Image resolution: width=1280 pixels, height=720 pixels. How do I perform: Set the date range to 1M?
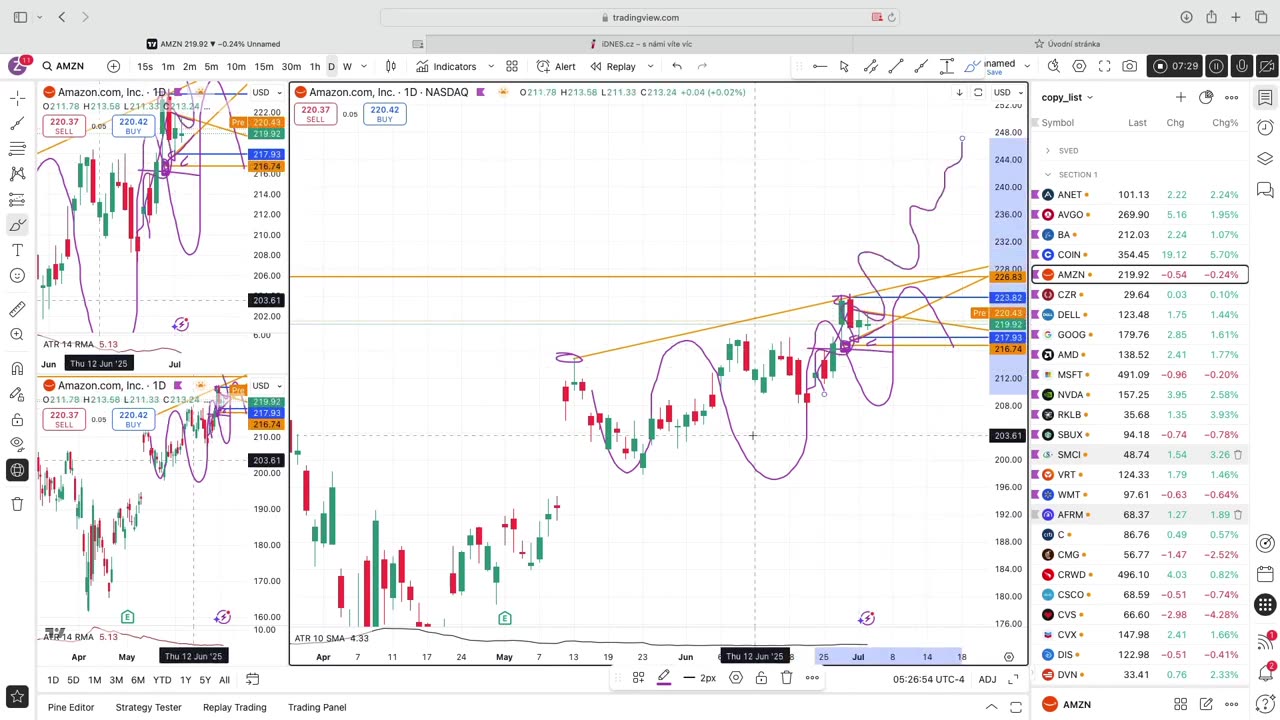[94, 680]
